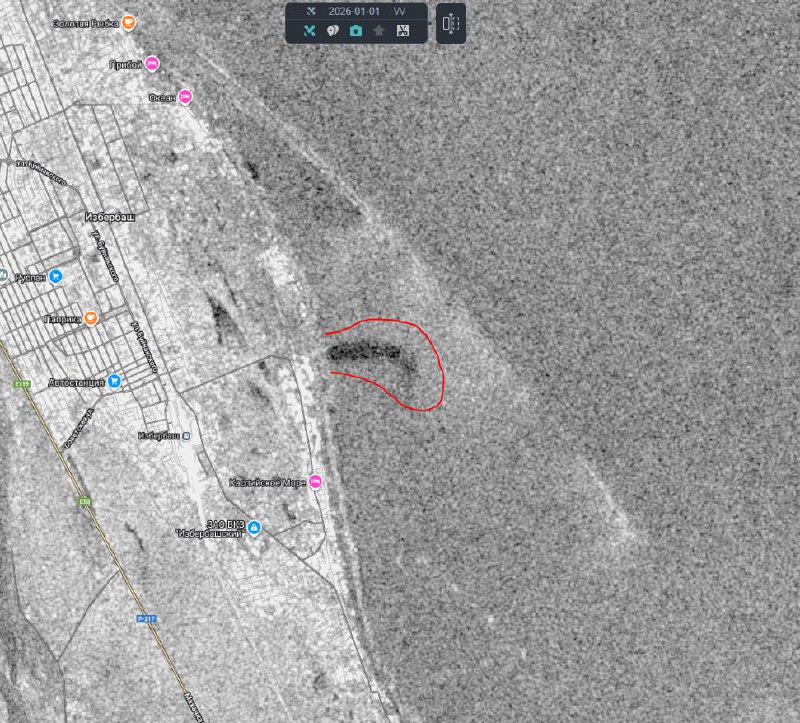
Task: Click the camera snapshot icon
Action: [x=356, y=31]
